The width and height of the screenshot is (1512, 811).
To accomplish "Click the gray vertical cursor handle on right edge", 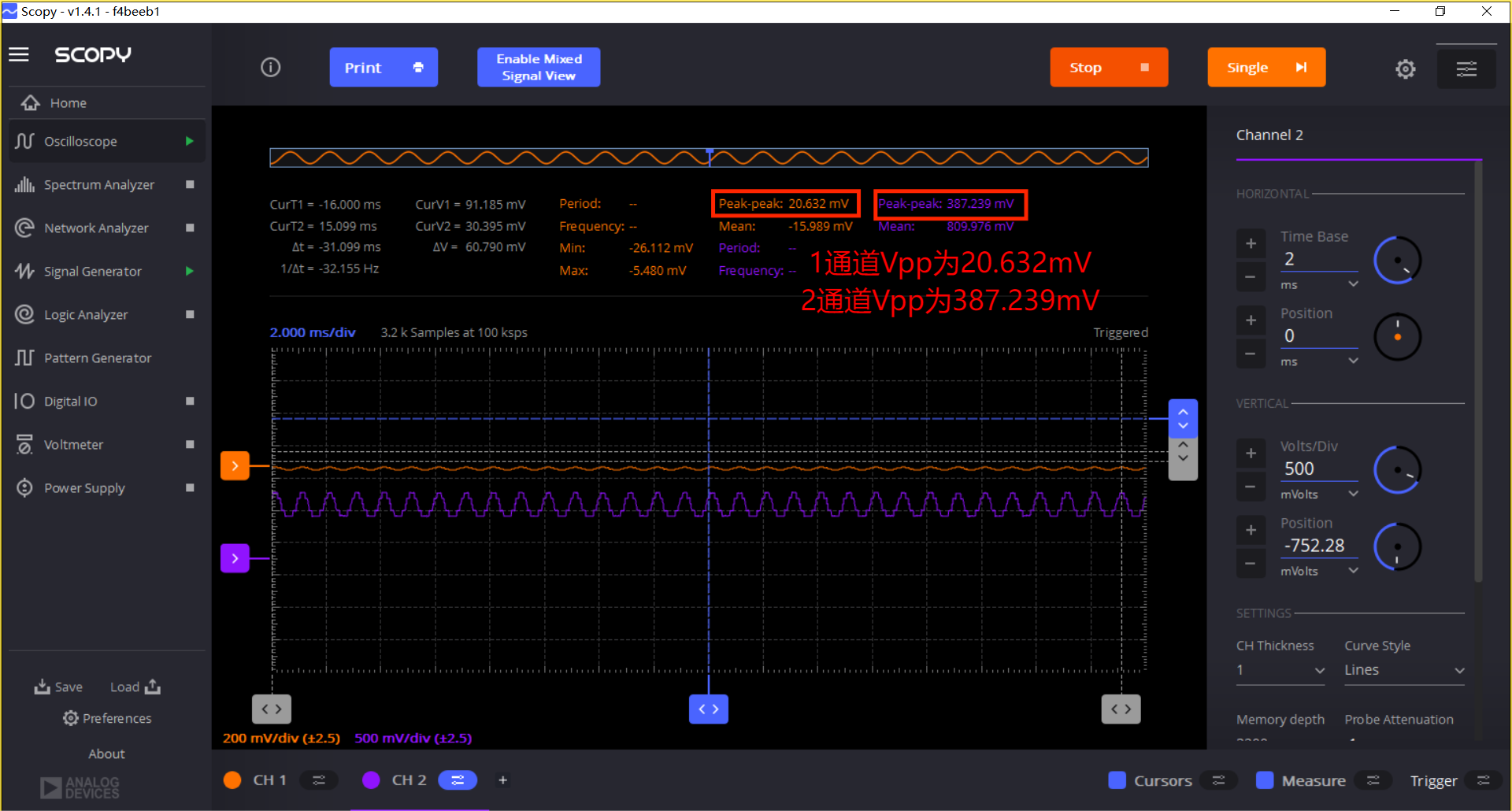I will pos(1183,459).
